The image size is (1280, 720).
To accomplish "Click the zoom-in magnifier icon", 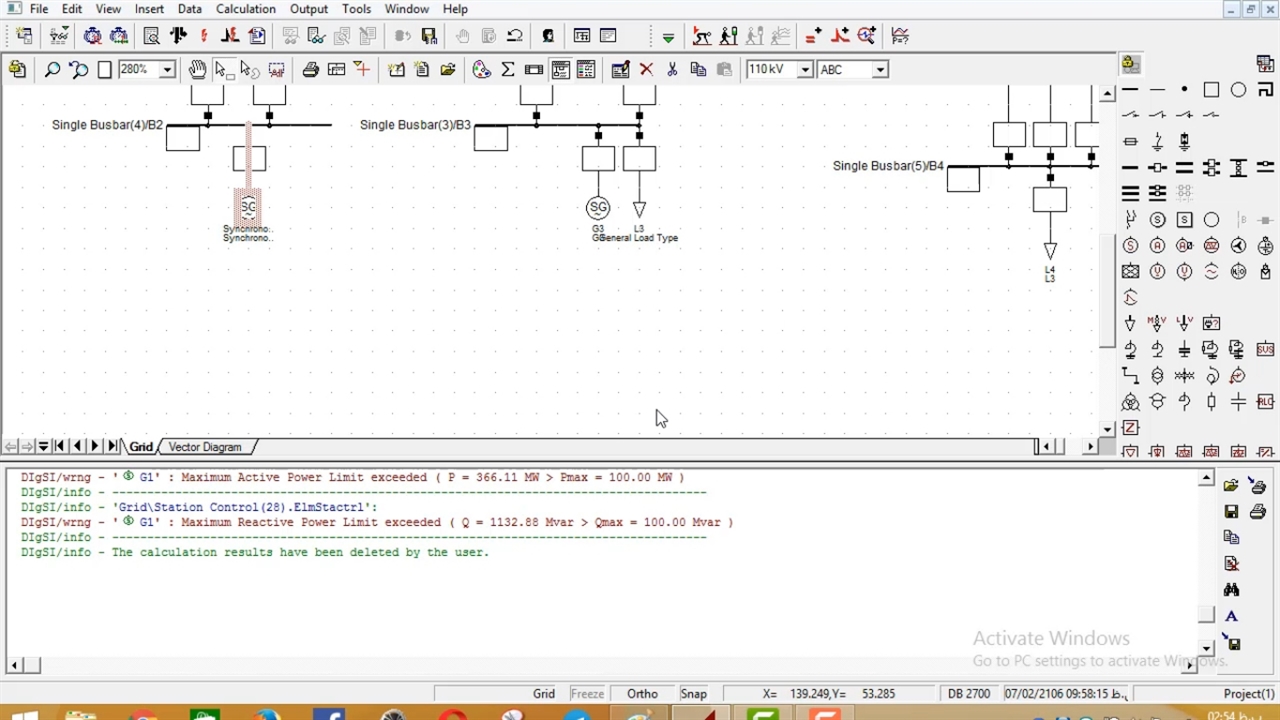I will pyautogui.click(x=52, y=70).
